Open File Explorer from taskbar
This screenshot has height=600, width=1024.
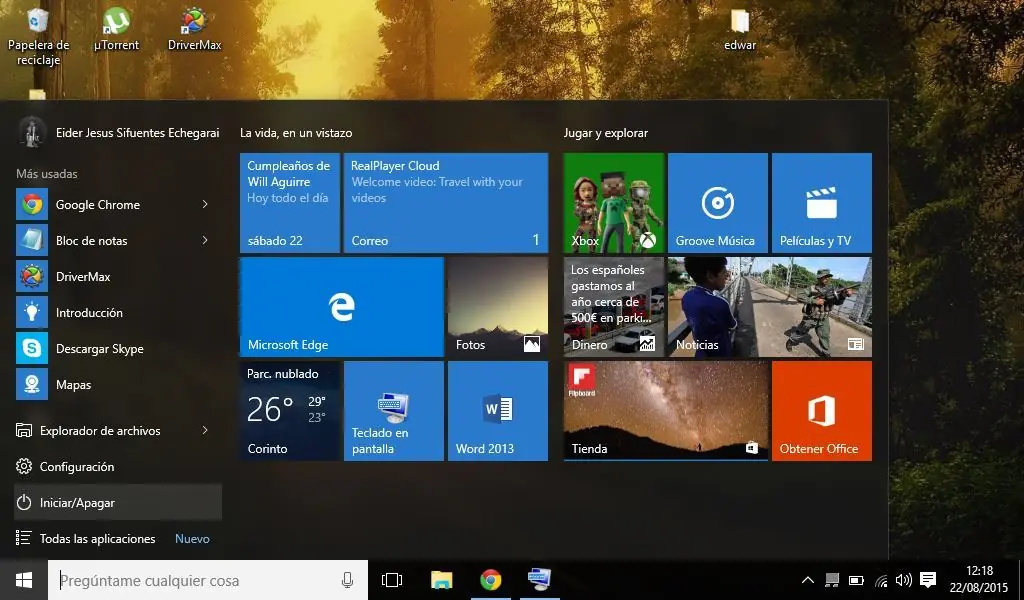tap(441, 580)
